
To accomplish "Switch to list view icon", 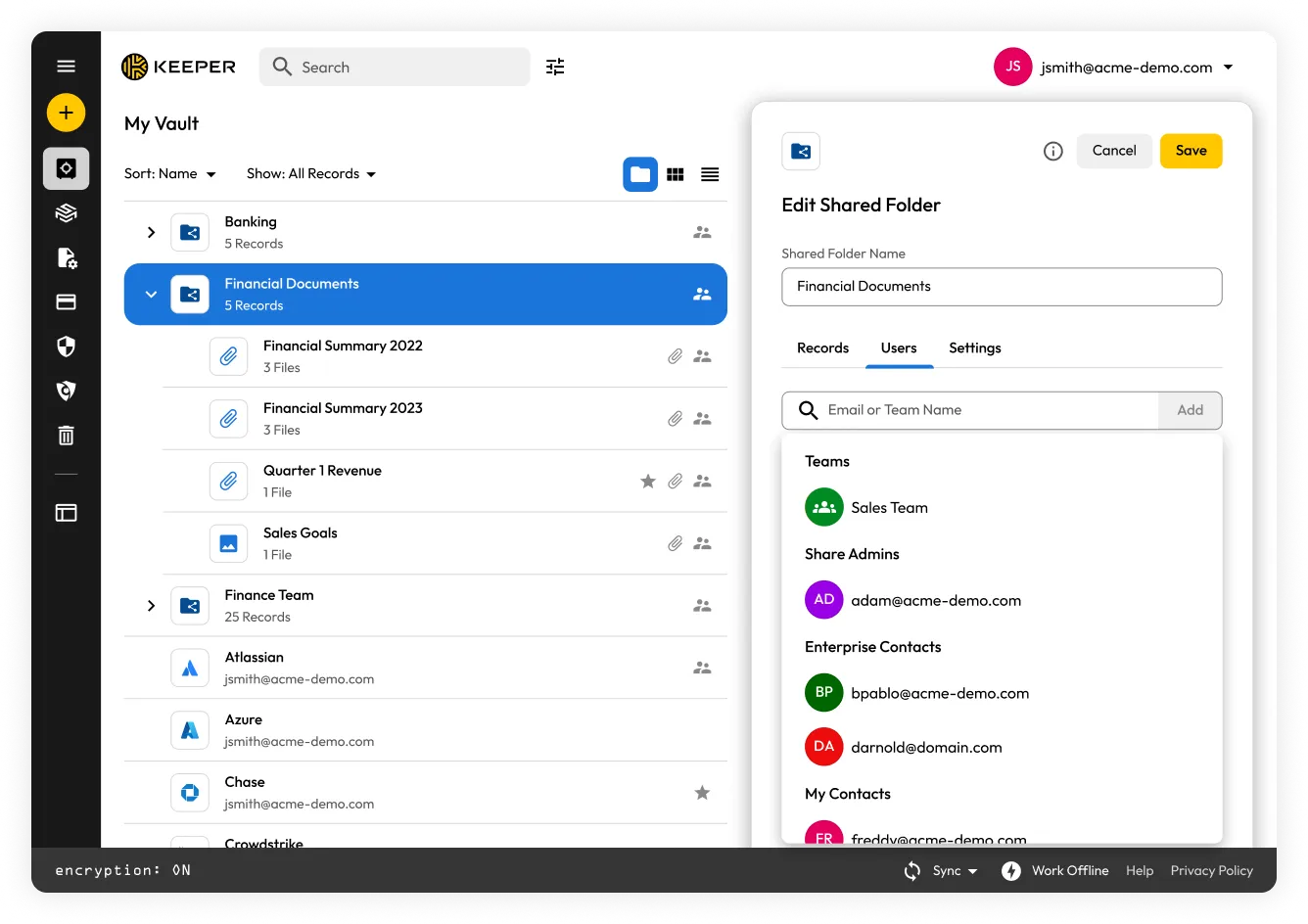I will [x=710, y=174].
